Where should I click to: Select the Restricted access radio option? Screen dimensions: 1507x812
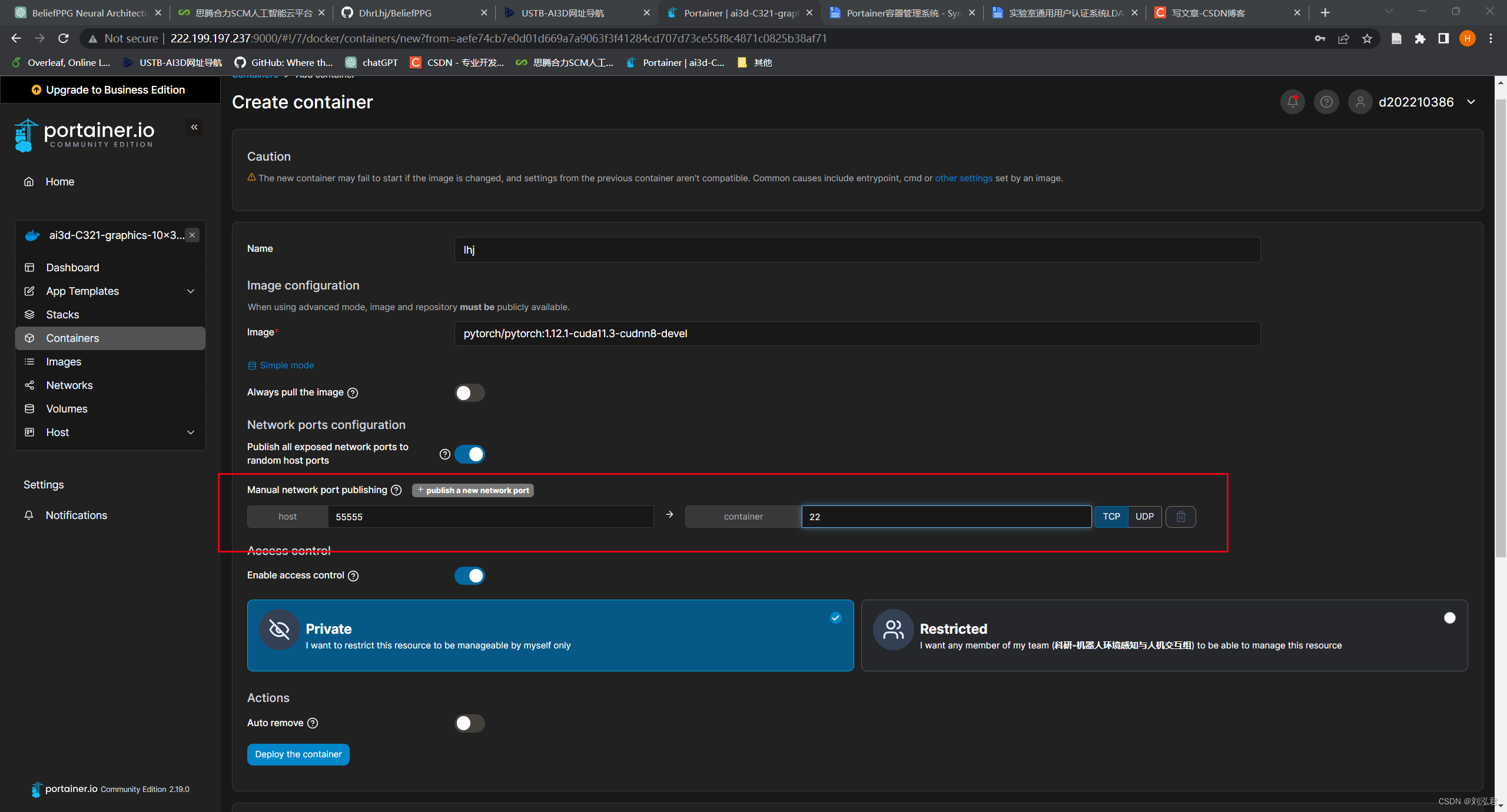point(1449,618)
